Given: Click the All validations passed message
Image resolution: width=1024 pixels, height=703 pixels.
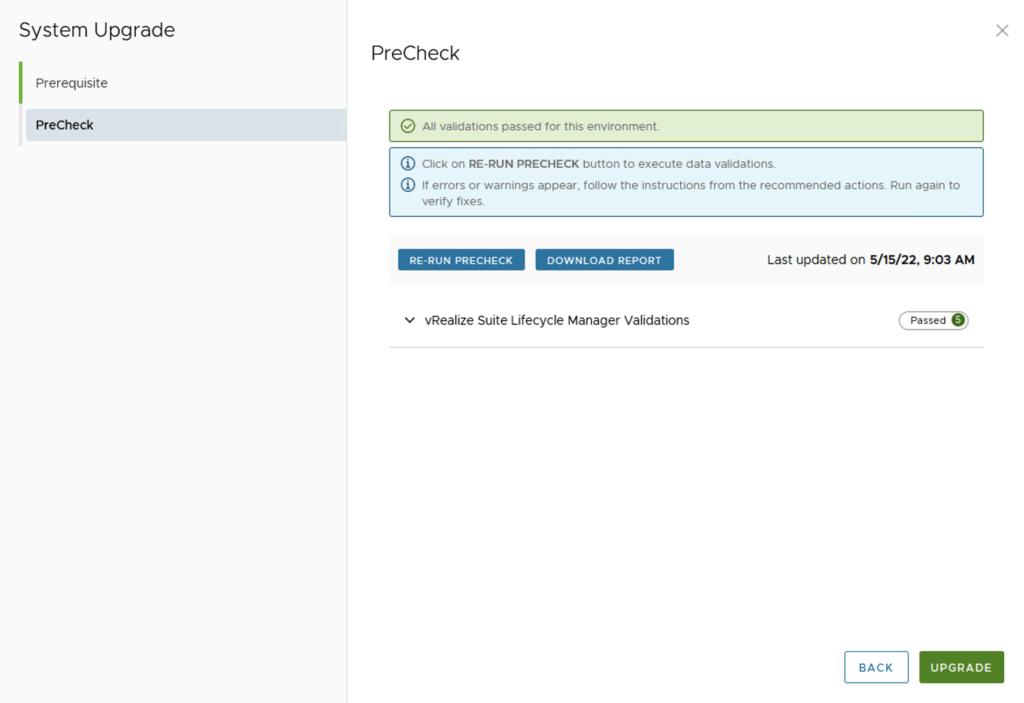Looking at the screenshot, I should (540, 127).
